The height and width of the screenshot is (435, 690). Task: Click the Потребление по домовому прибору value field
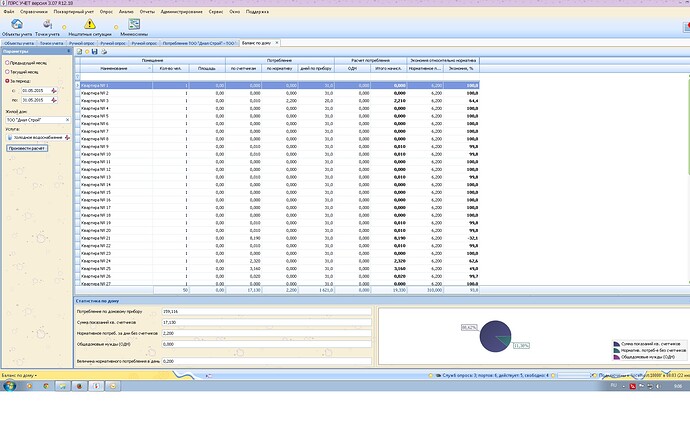267,311
